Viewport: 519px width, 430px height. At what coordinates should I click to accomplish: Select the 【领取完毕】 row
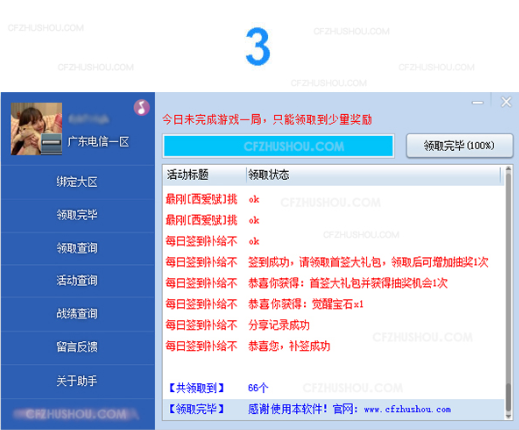[x=334, y=409]
